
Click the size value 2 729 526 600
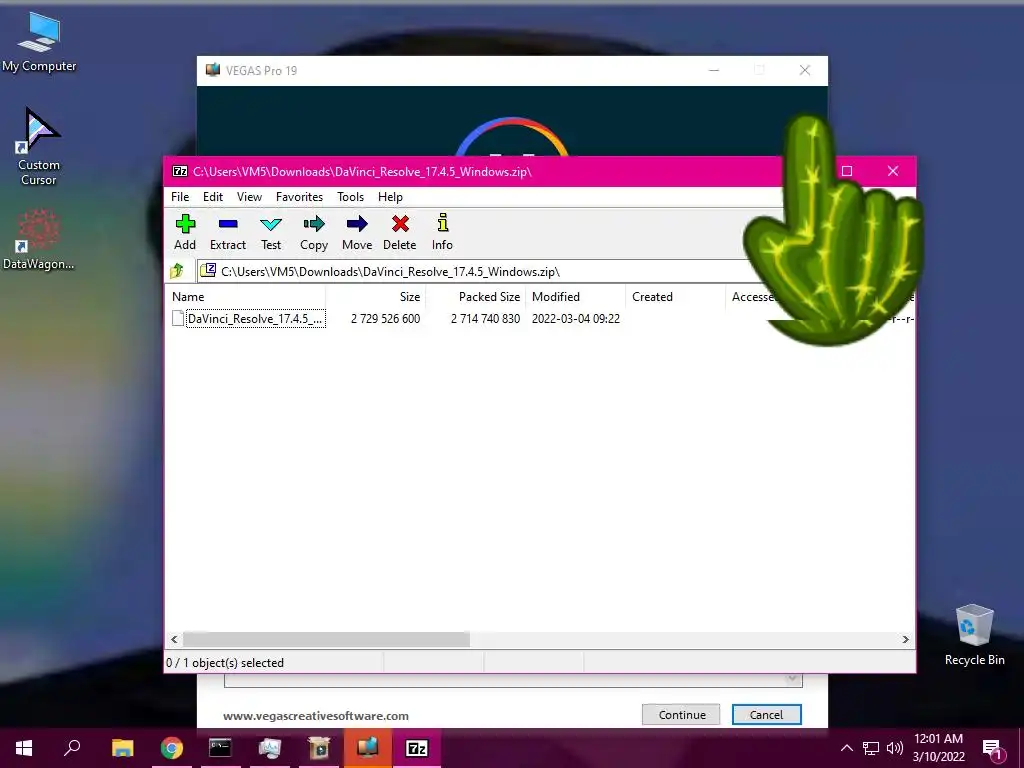pyautogui.click(x=385, y=319)
